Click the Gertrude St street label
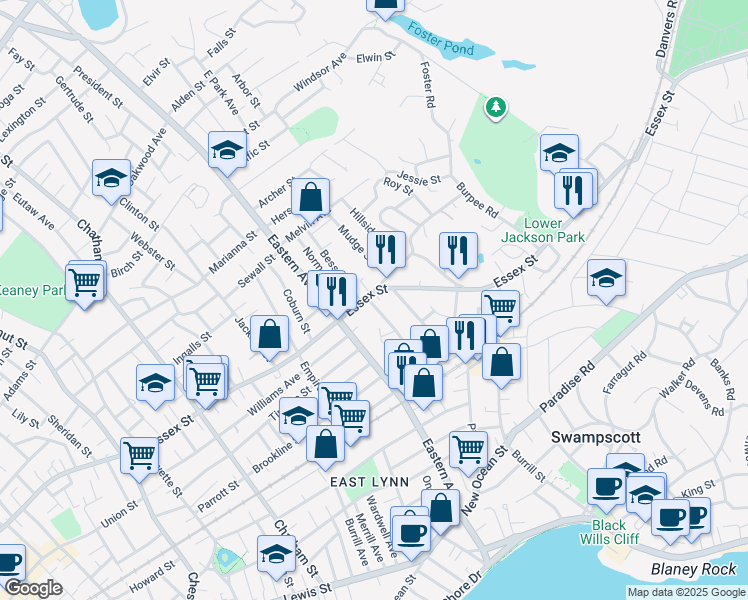Screen dimensions: 748x600 click(x=74, y=99)
